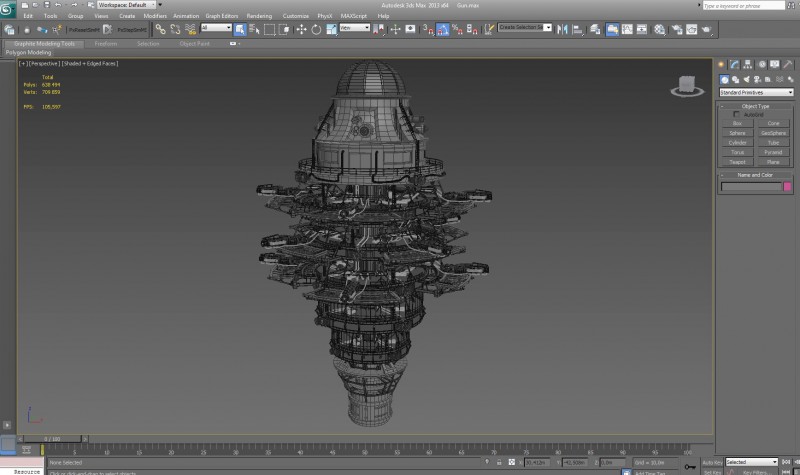Open the Create Selection Set dropdown
This screenshot has height=475, width=800.
pos(524,28)
